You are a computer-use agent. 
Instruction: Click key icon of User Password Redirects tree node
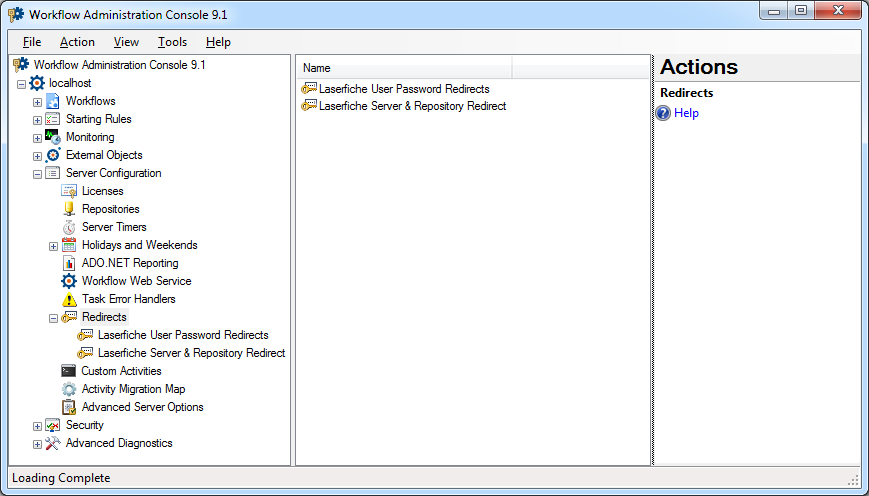[85, 335]
